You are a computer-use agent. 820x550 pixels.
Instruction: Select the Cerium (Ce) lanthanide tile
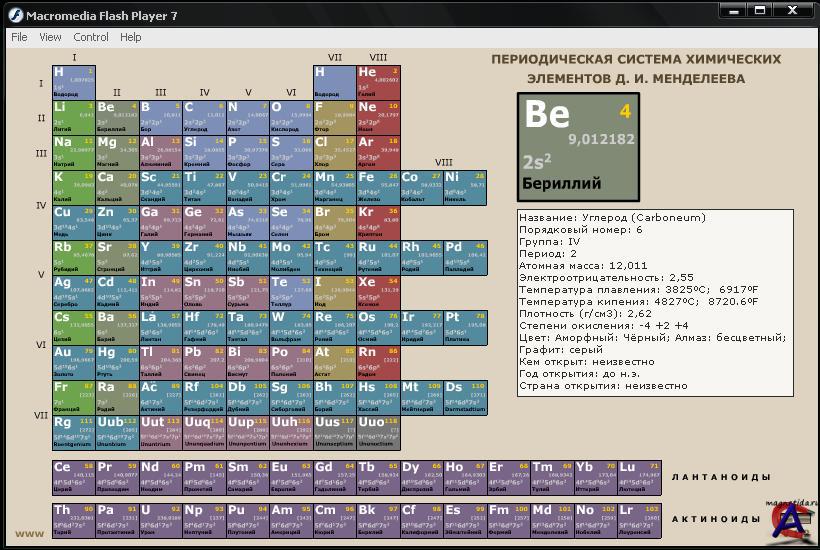tap(73, 476)
